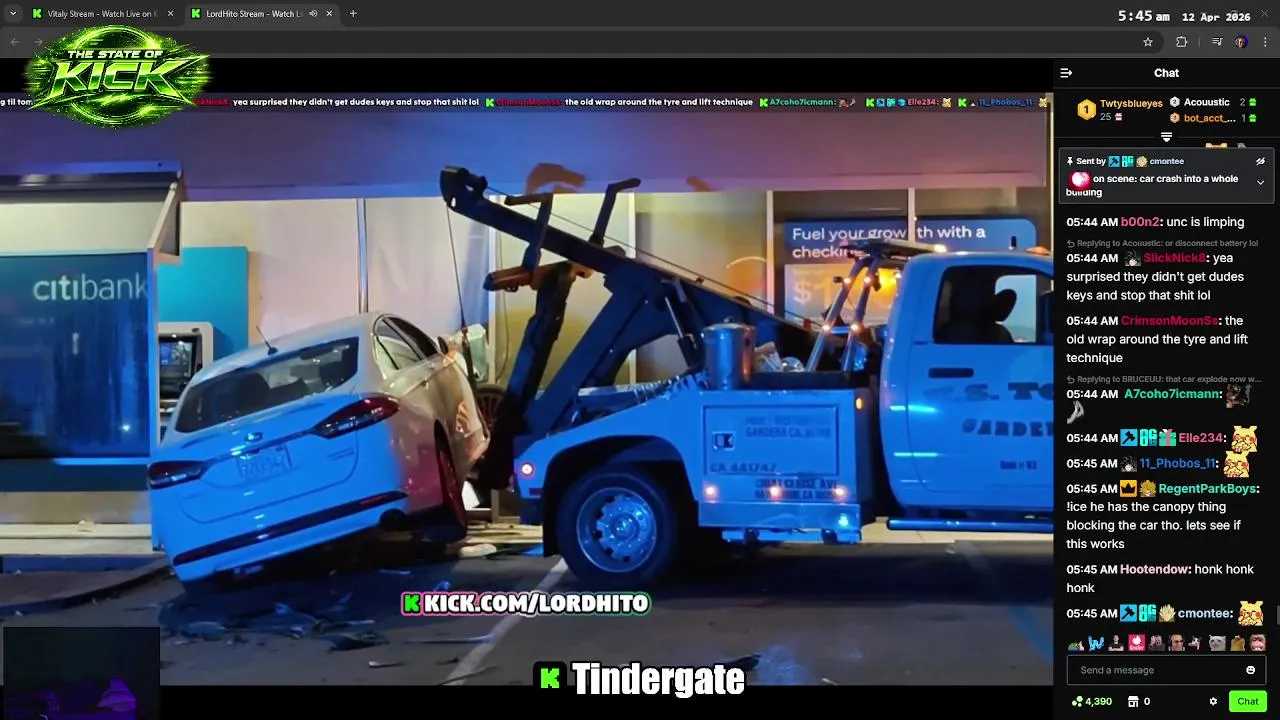
Task: Insert the sunglasses man quick emote
Action: click(1177, 643)
